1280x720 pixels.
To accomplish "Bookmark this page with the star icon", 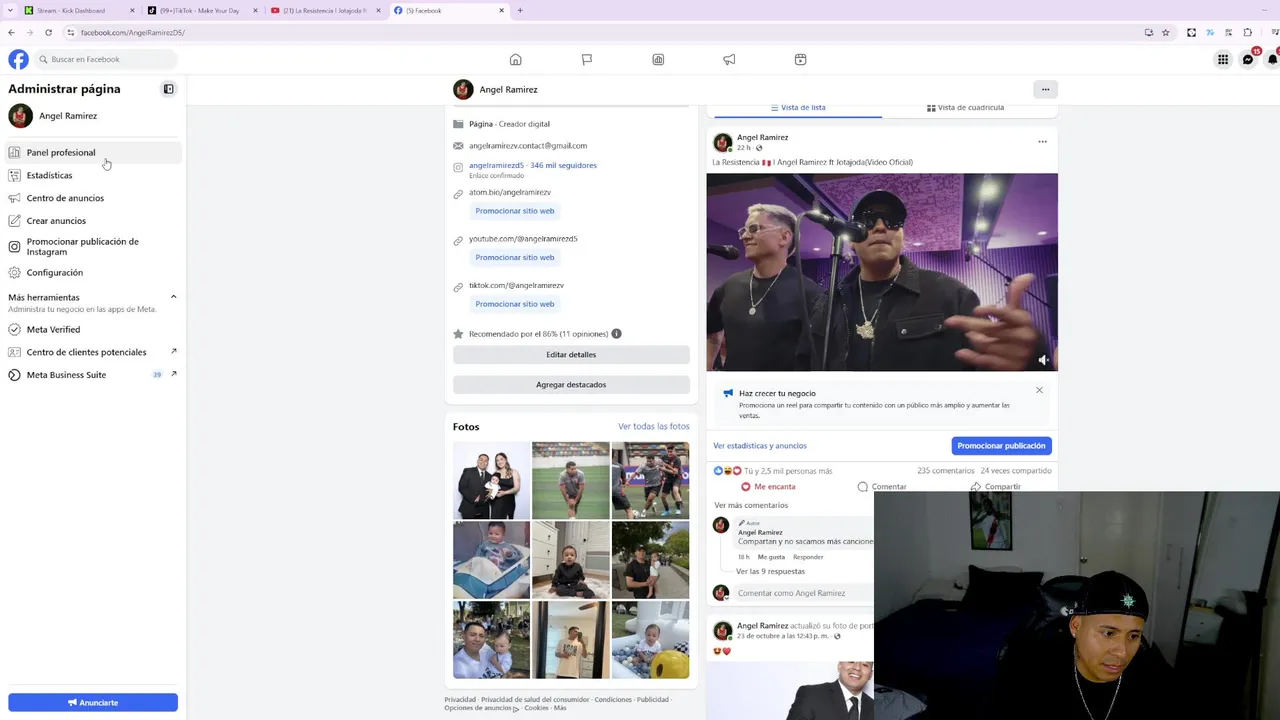I will click(1166, 32).
